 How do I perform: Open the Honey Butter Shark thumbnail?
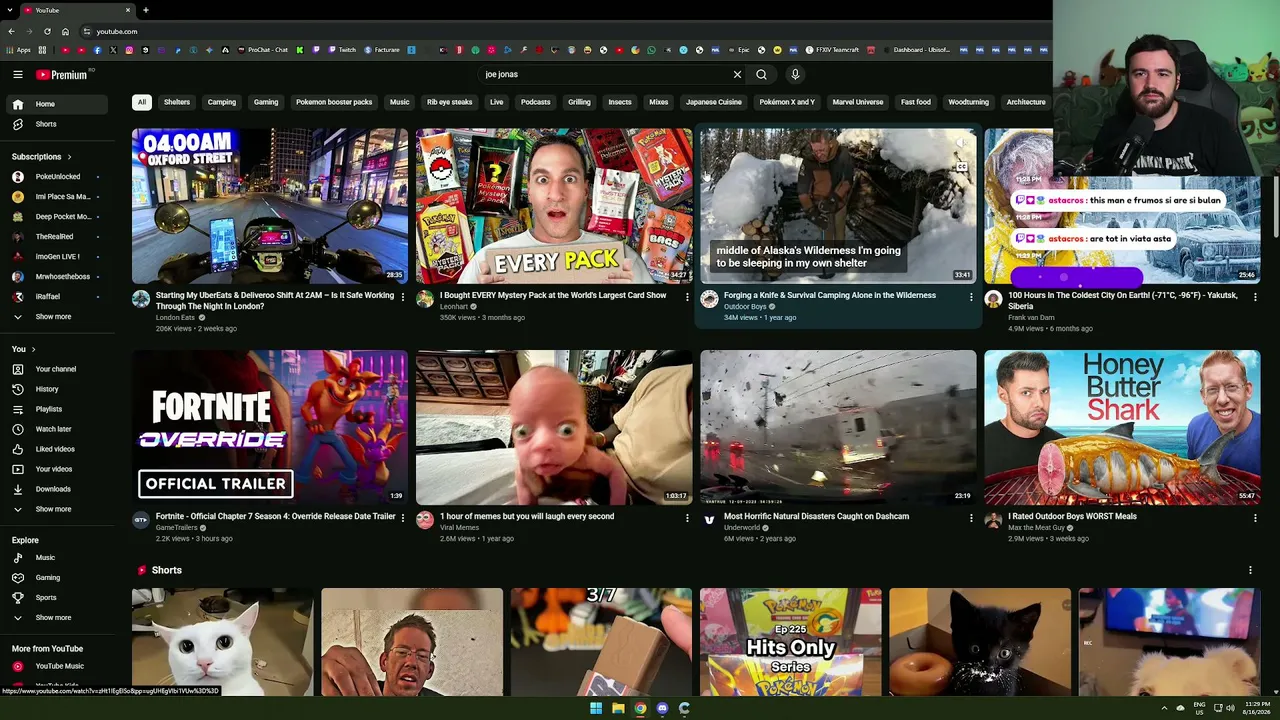click(x=1122, y=427)
